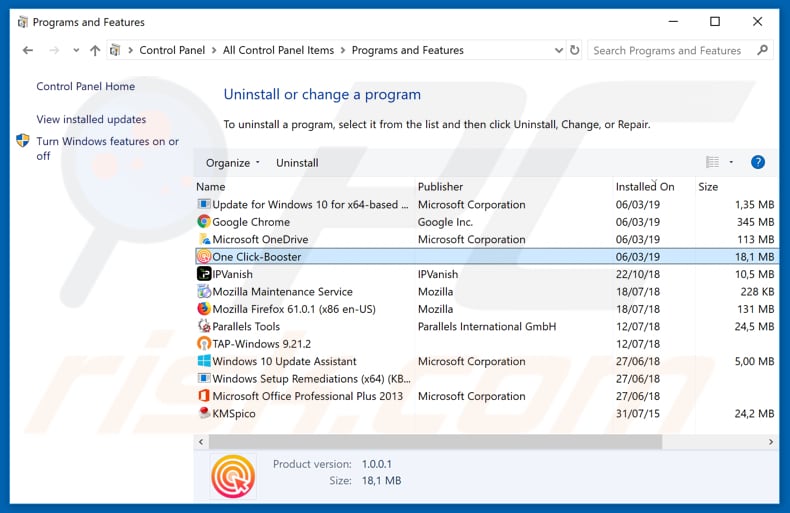Click the large One Click-Booster details icon
The height and width of the screenshot is (513, 790).
(233, 476)
